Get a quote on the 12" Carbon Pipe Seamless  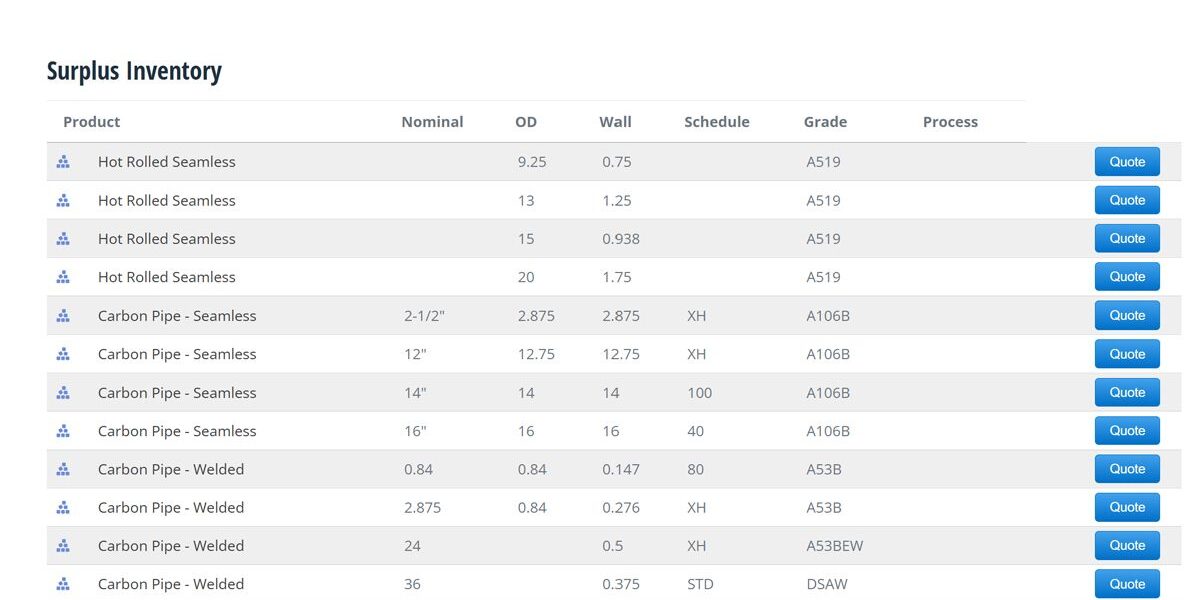coord(1127,354)
